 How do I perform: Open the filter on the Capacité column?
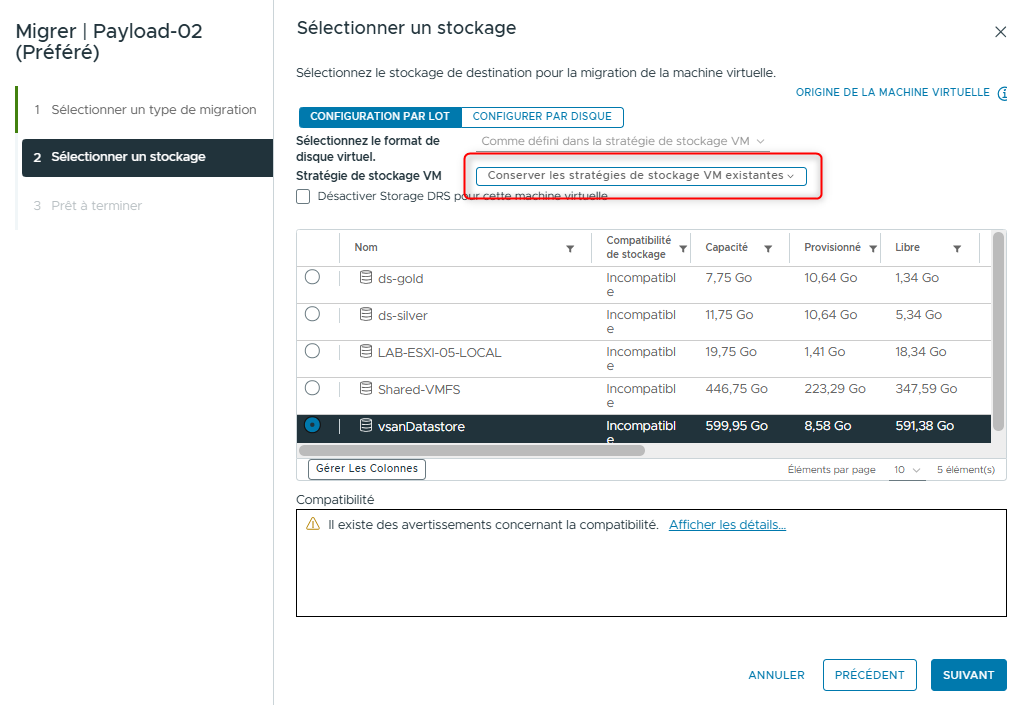click(x=768, y=247)
